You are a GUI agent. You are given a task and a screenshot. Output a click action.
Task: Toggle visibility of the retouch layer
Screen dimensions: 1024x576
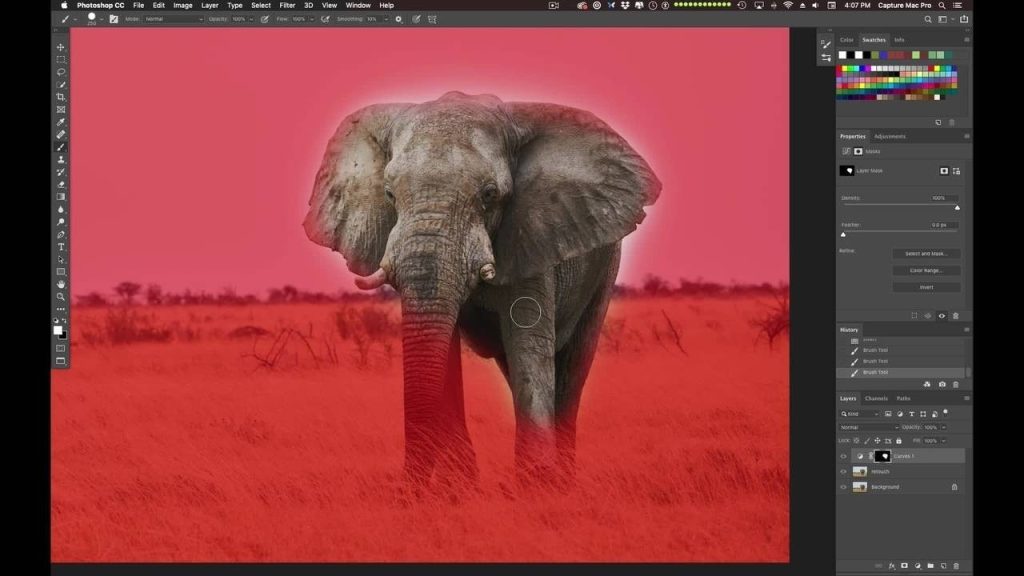tap(843, 472)
